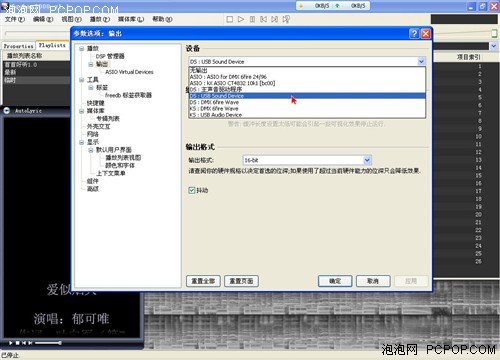
Task: Collapse the 媒体库 tree node
Action: [81, 111]
